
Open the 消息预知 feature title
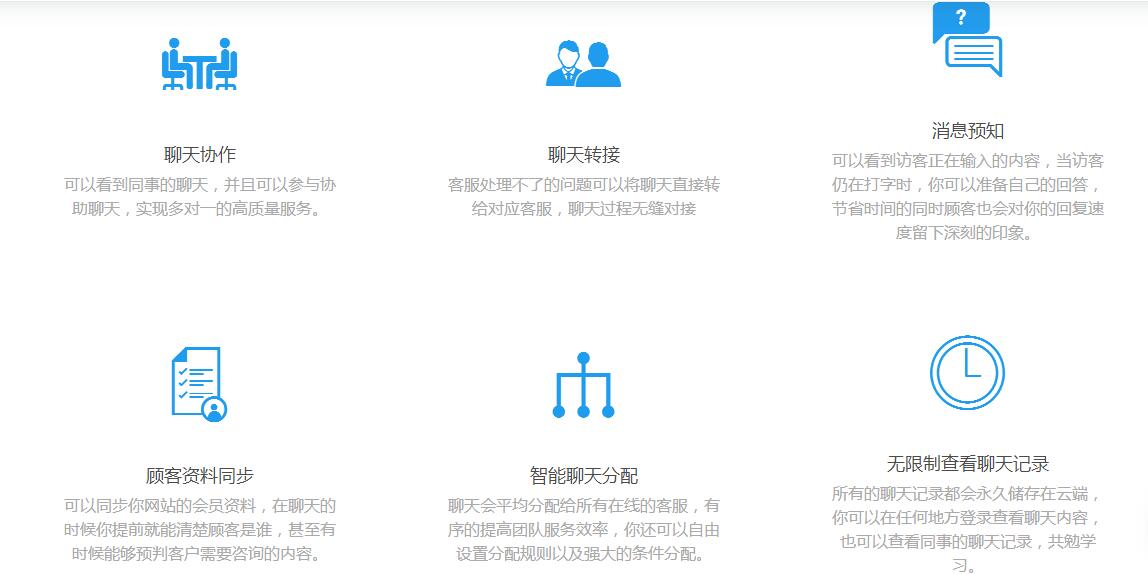(x=967, y=131)
